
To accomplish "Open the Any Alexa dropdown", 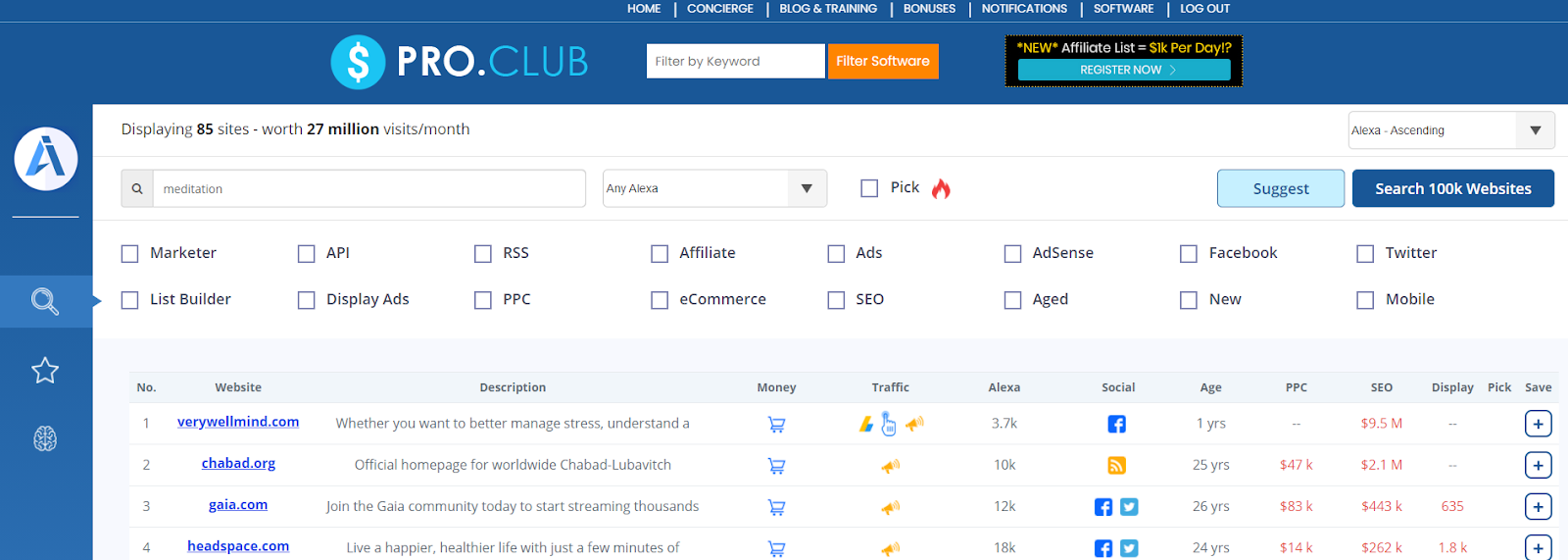I will tap(714, 188).
